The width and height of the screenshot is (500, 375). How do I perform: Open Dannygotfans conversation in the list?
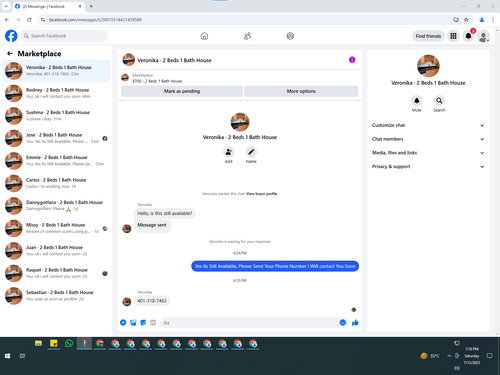(x=56, y=205)
